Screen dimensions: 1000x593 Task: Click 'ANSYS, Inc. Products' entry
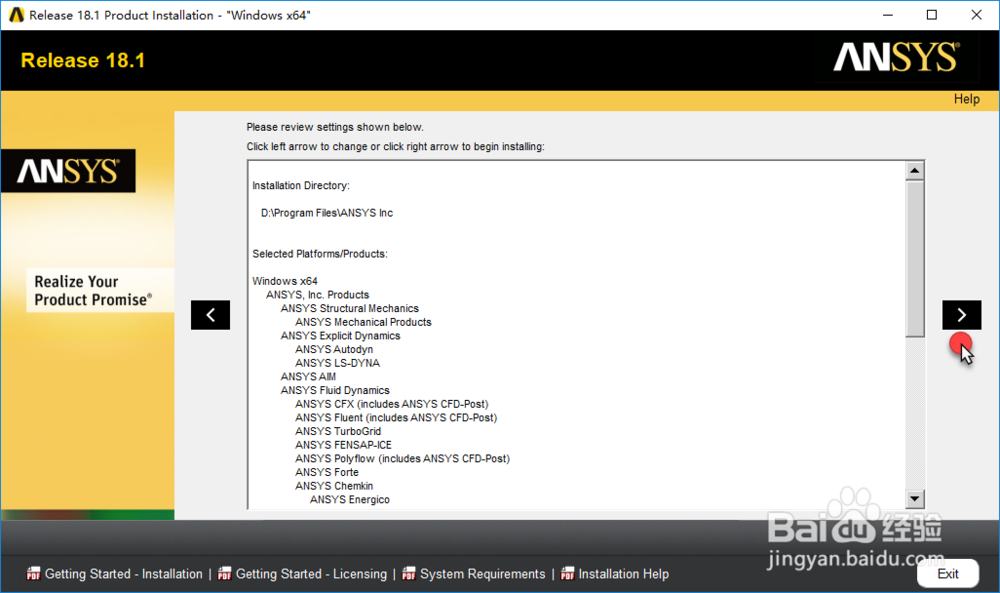(318, 295)
